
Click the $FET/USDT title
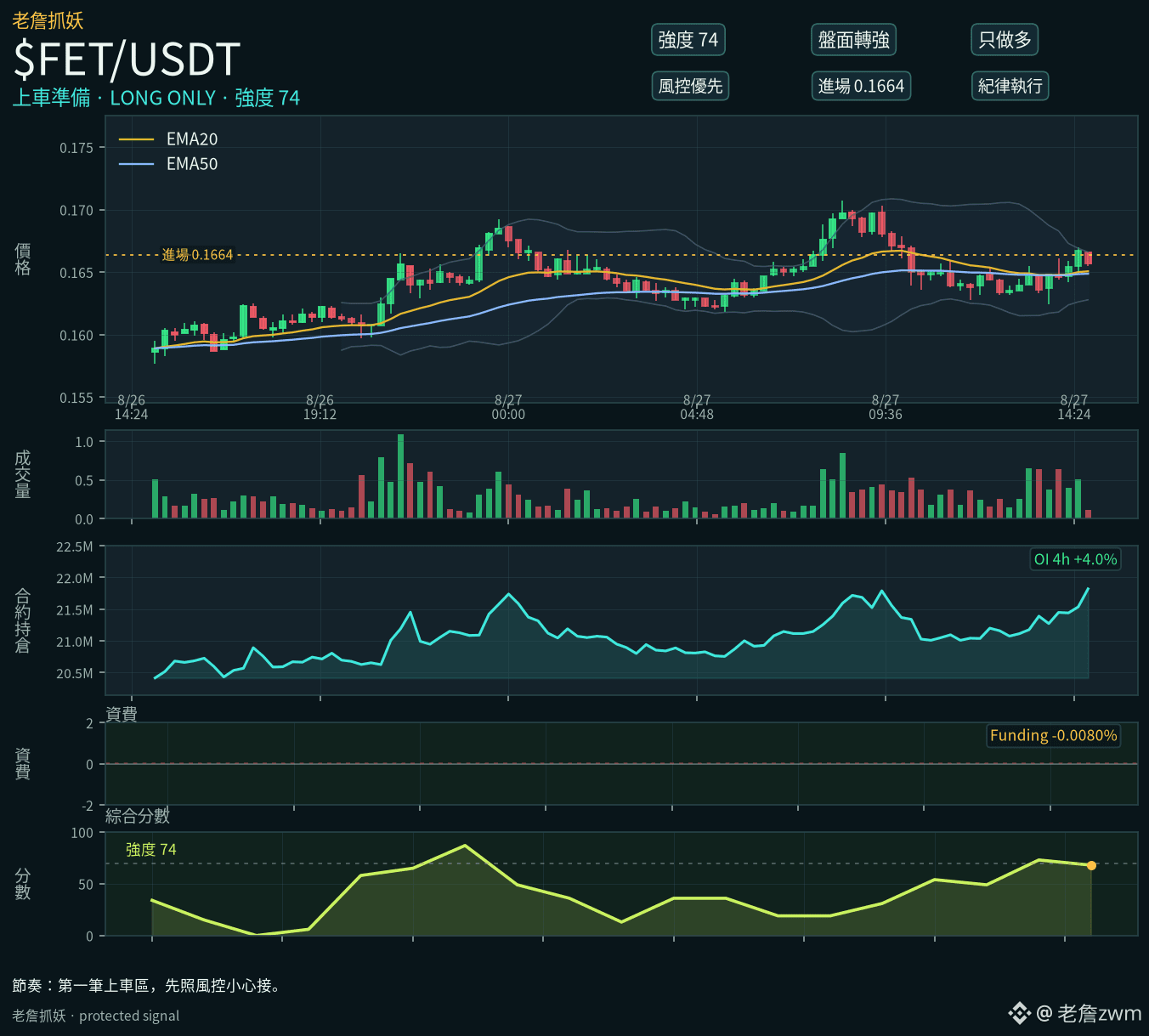click(x=127, y=59)
